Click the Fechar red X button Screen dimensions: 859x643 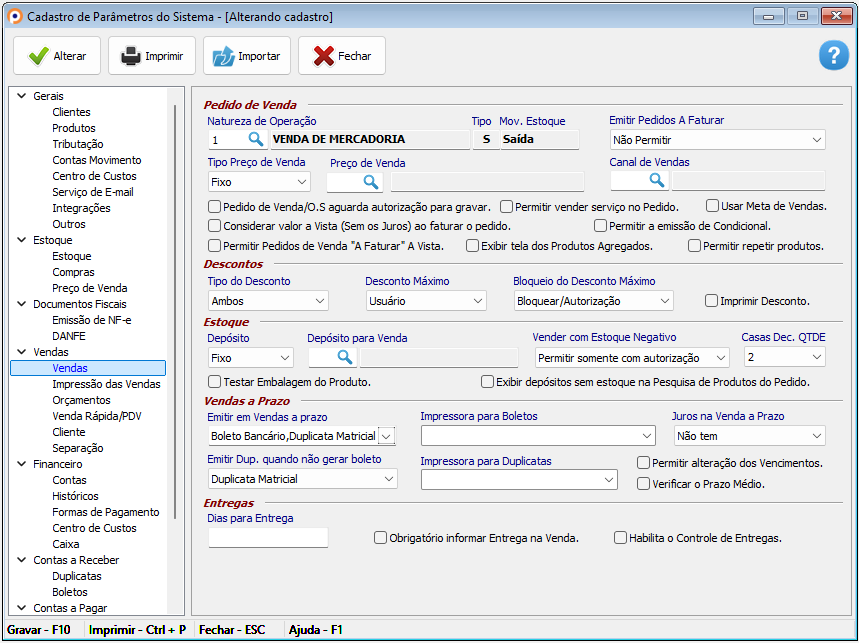pyautogui.click(x=342, y=56)
